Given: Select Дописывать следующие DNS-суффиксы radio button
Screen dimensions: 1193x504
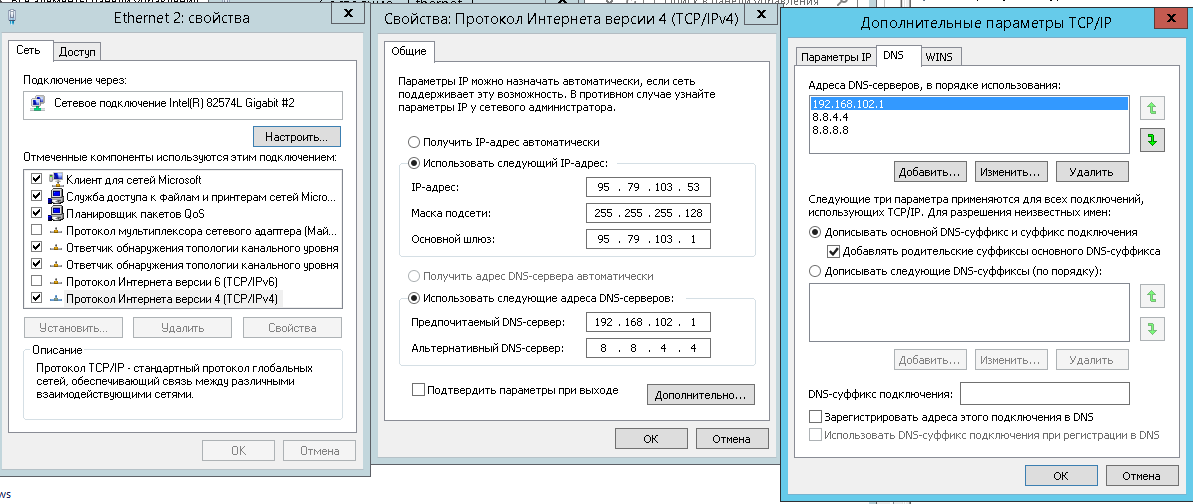Looking at the screenshot, I should (x=814, y=271).
